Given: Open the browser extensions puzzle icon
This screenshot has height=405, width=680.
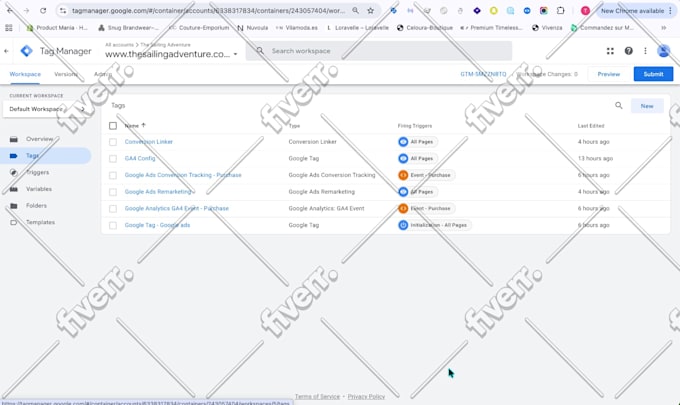Looking at the screenshot, I should coord(560,10).
